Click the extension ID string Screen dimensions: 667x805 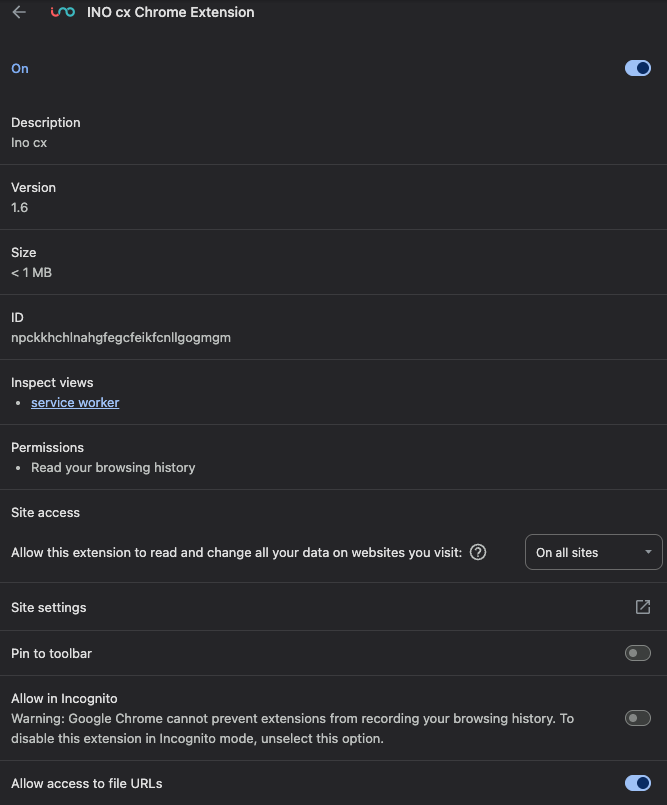coord(121,337)
